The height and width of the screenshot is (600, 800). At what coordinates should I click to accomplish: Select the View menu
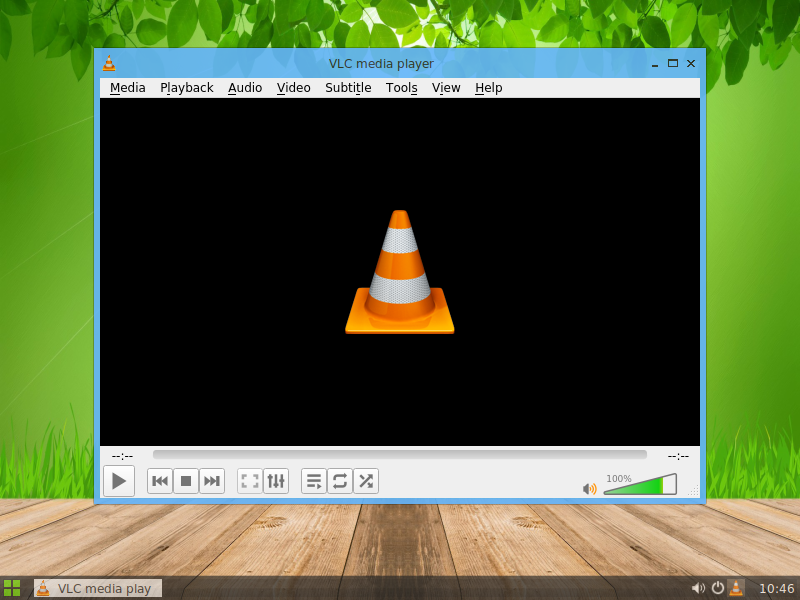446,88
